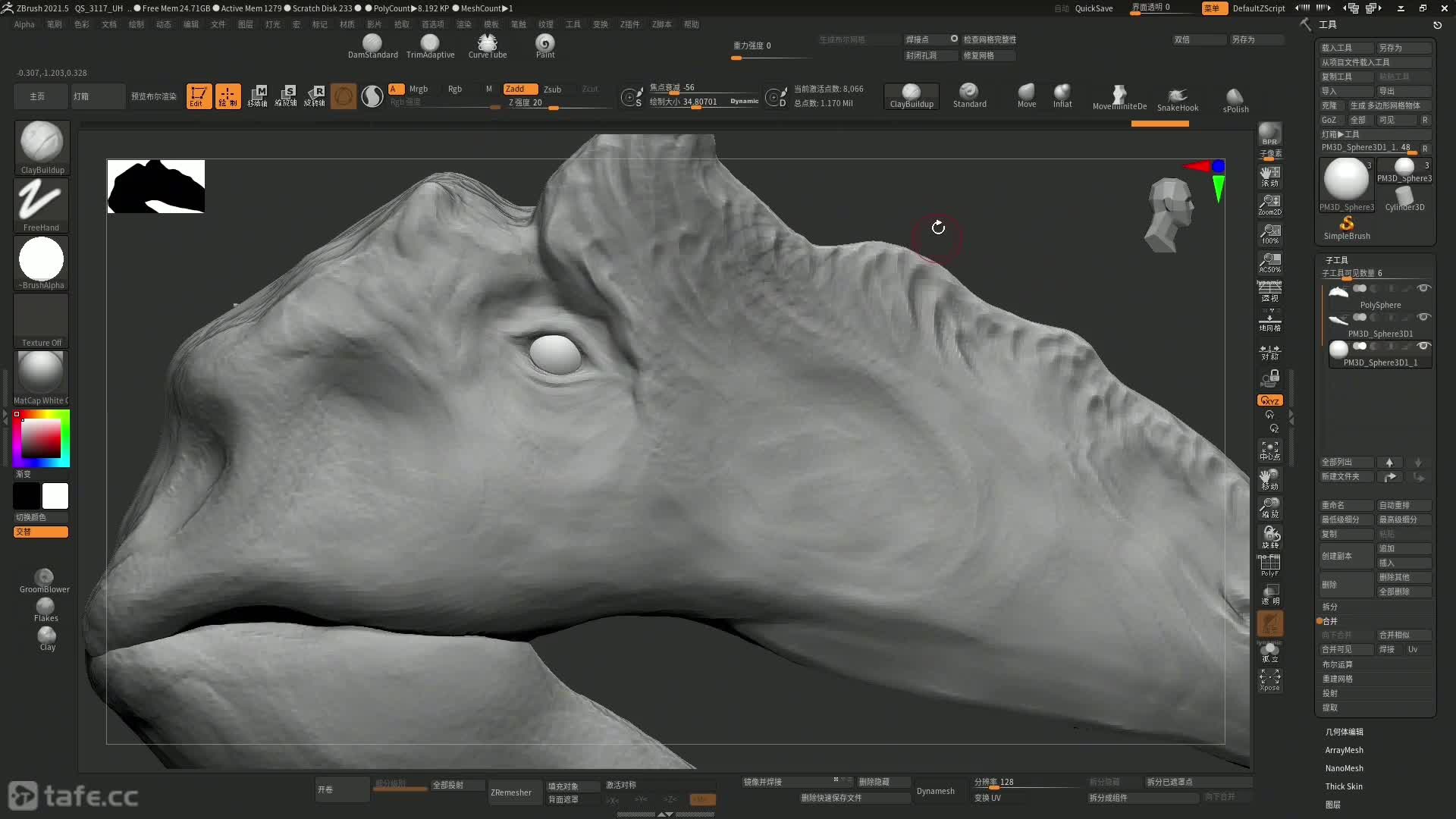Activate Edit mode button
1456x819 pixels.
point(199,96)
